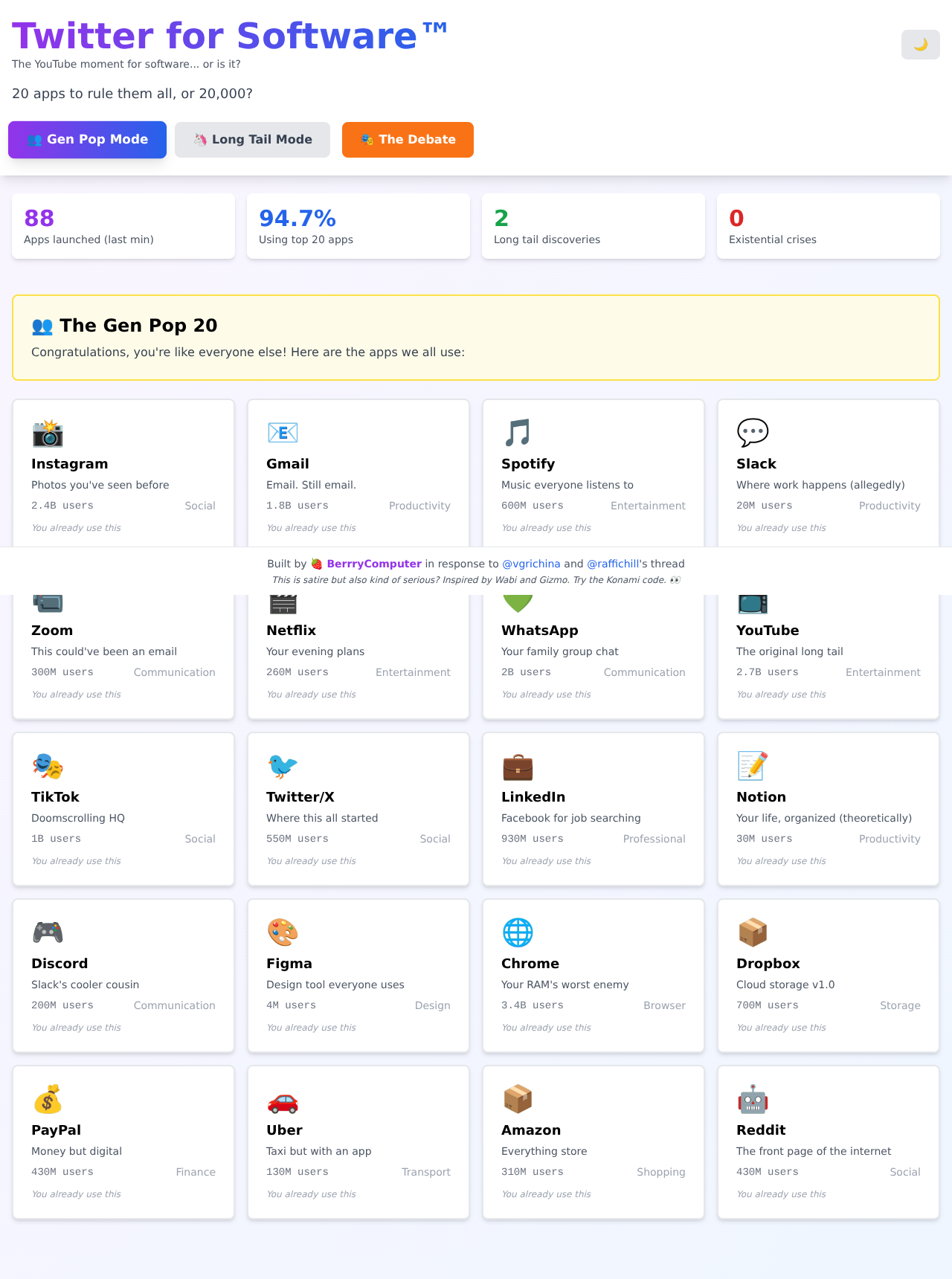The width and height of the screenshot is (952, 1279).
Task: Click the Spotify music note icon
Action: pyautogui.click(x=518, y=432)
